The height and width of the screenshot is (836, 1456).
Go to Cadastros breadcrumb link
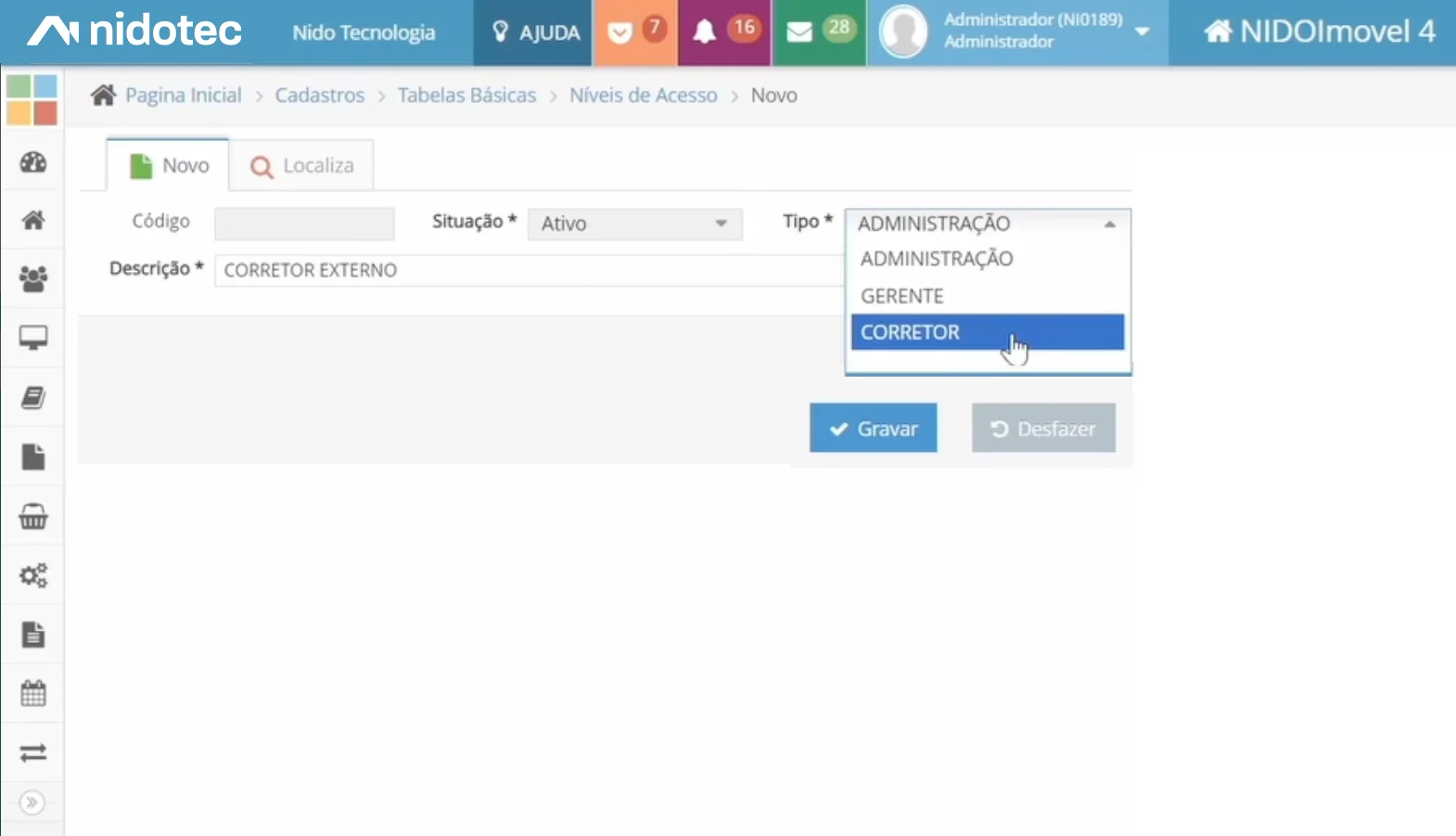(x=320, y=95)
